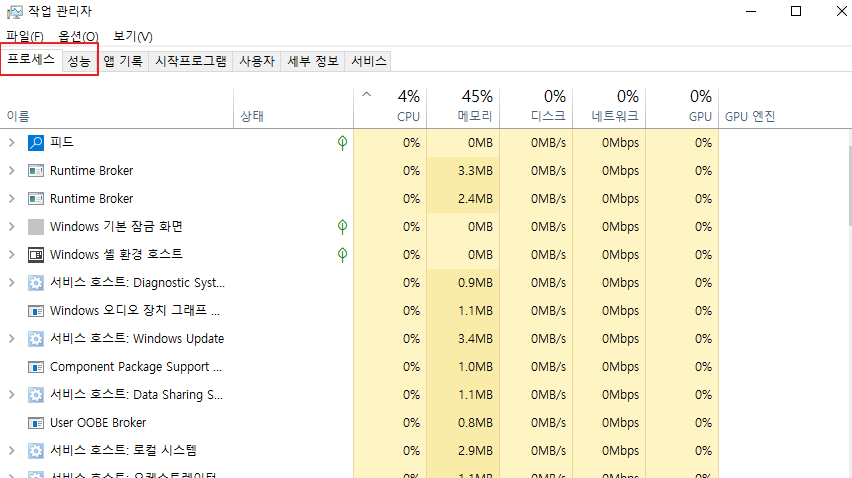Image resolution: width=852 pixels, height=478 pixels.
Task: Sort processes by the 이름 column
Action: coord(117,108)
